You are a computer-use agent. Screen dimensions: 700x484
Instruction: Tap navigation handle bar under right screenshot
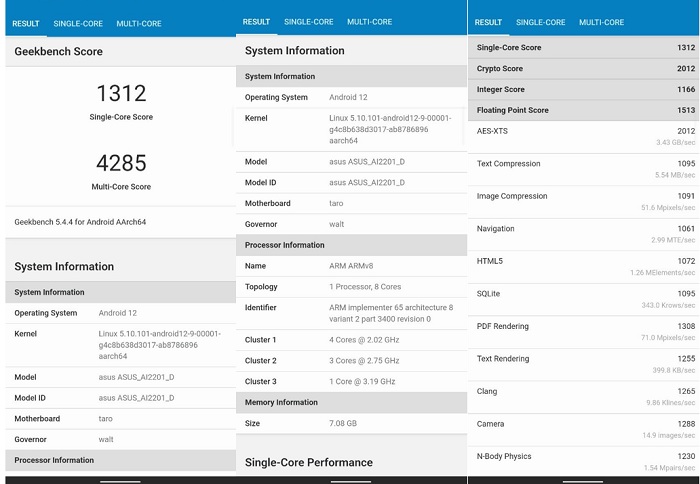[x=583, y=482]
